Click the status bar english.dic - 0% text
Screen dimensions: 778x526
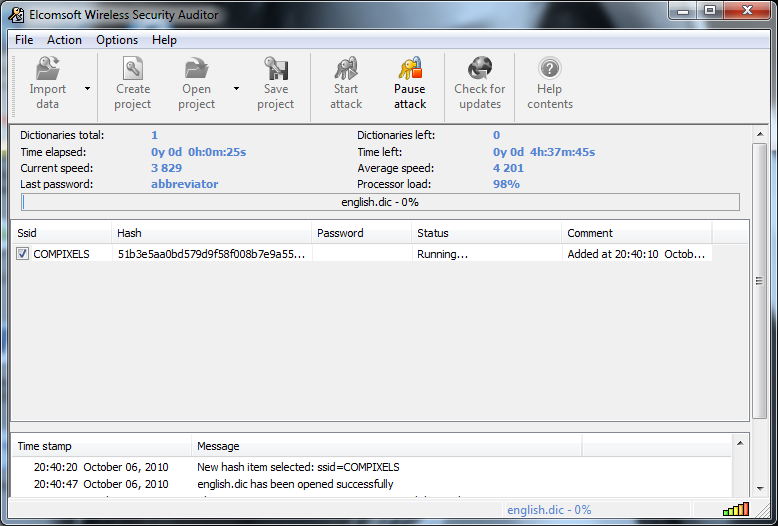tap(549, 510)
